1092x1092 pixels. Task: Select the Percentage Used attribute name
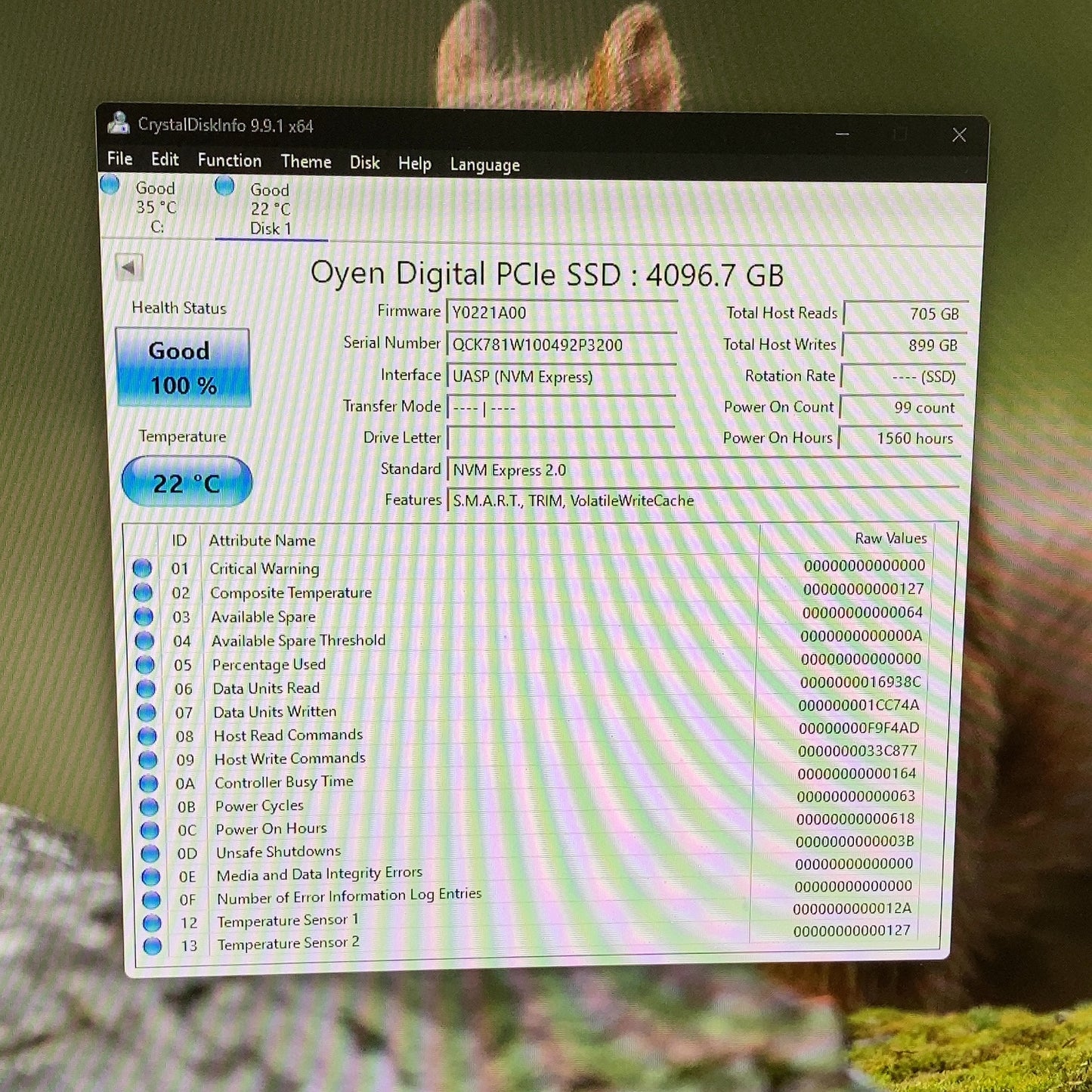point(269,664)
